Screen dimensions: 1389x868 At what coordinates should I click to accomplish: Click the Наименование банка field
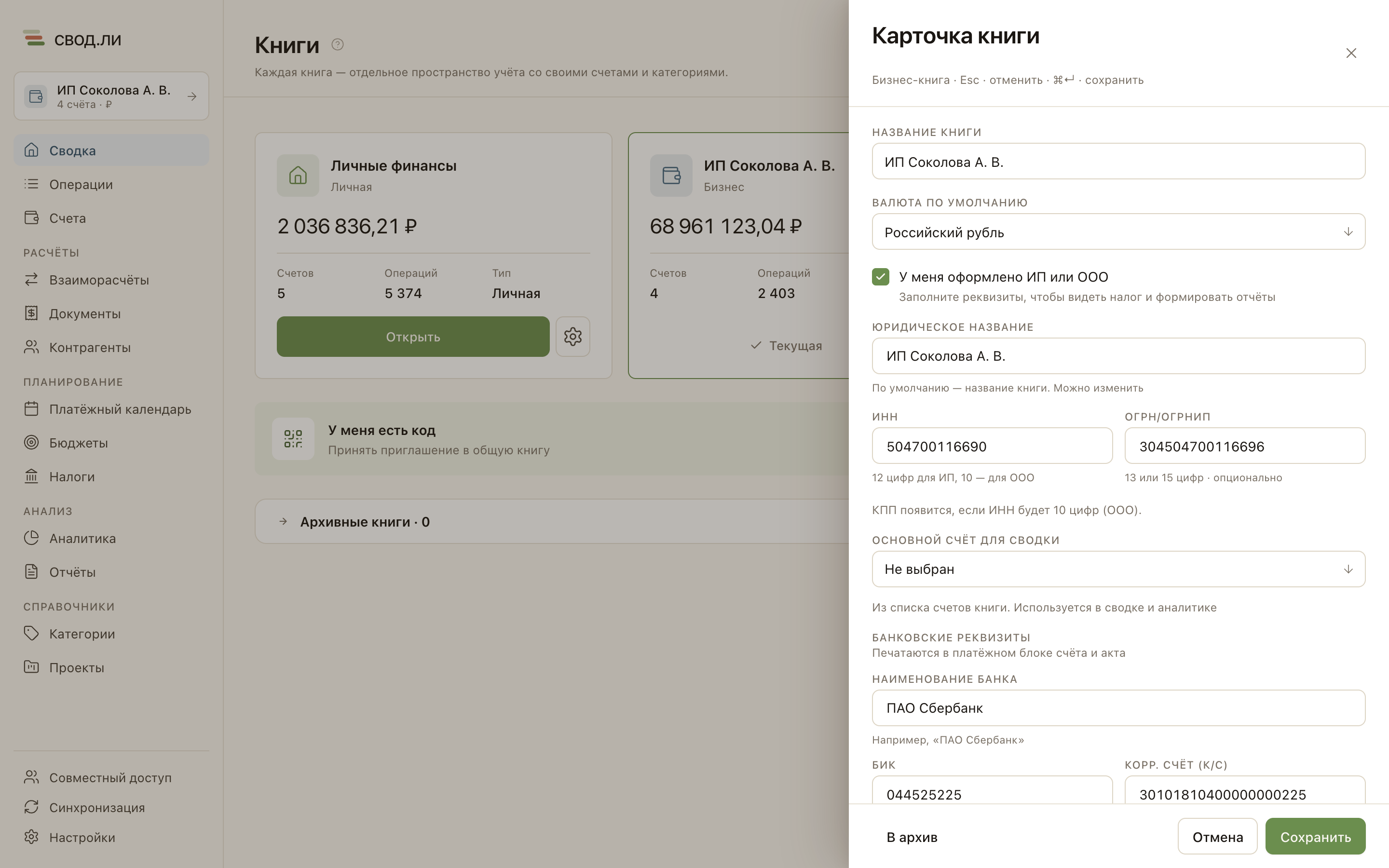tap(1118, 708)
